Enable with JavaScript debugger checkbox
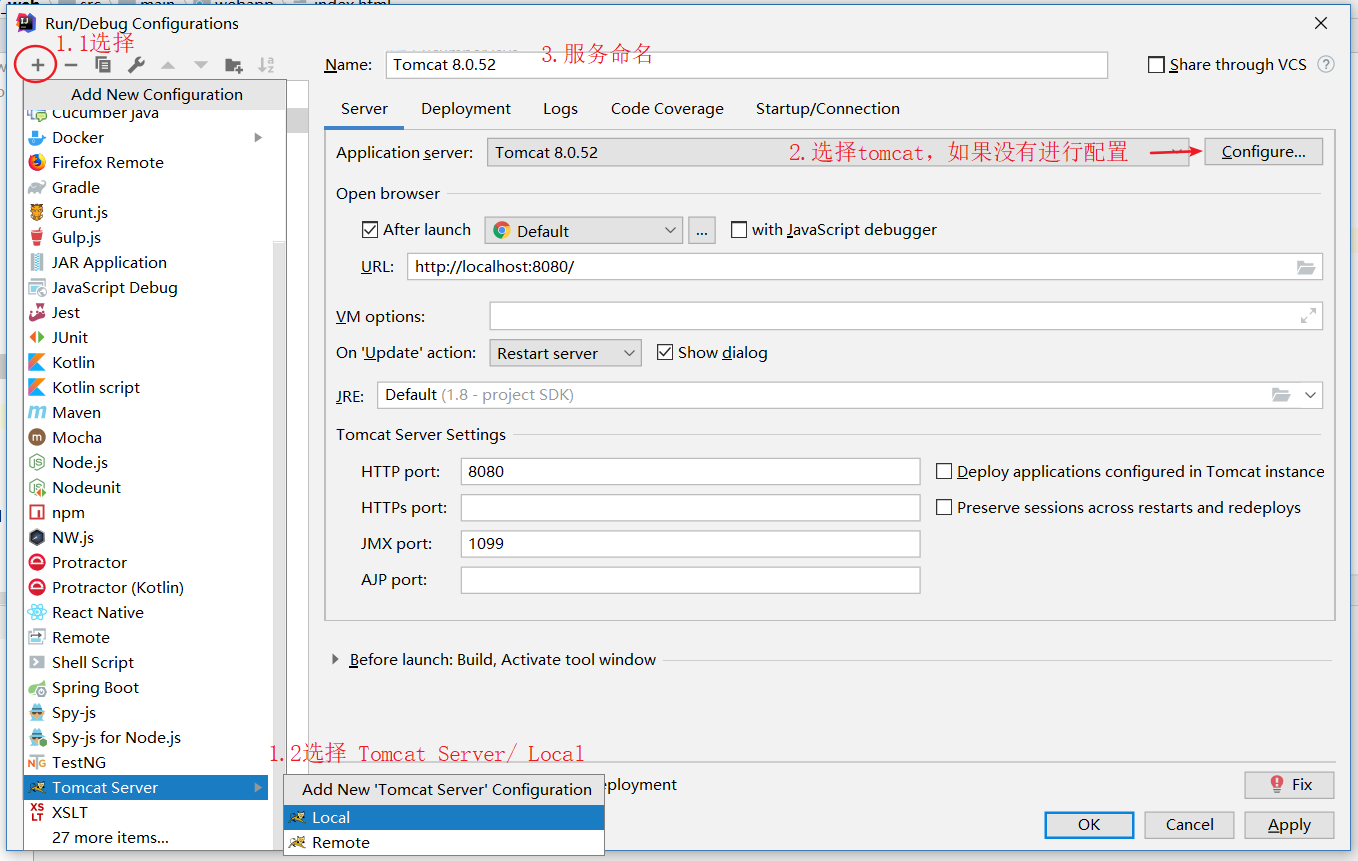 click(739, 230)
